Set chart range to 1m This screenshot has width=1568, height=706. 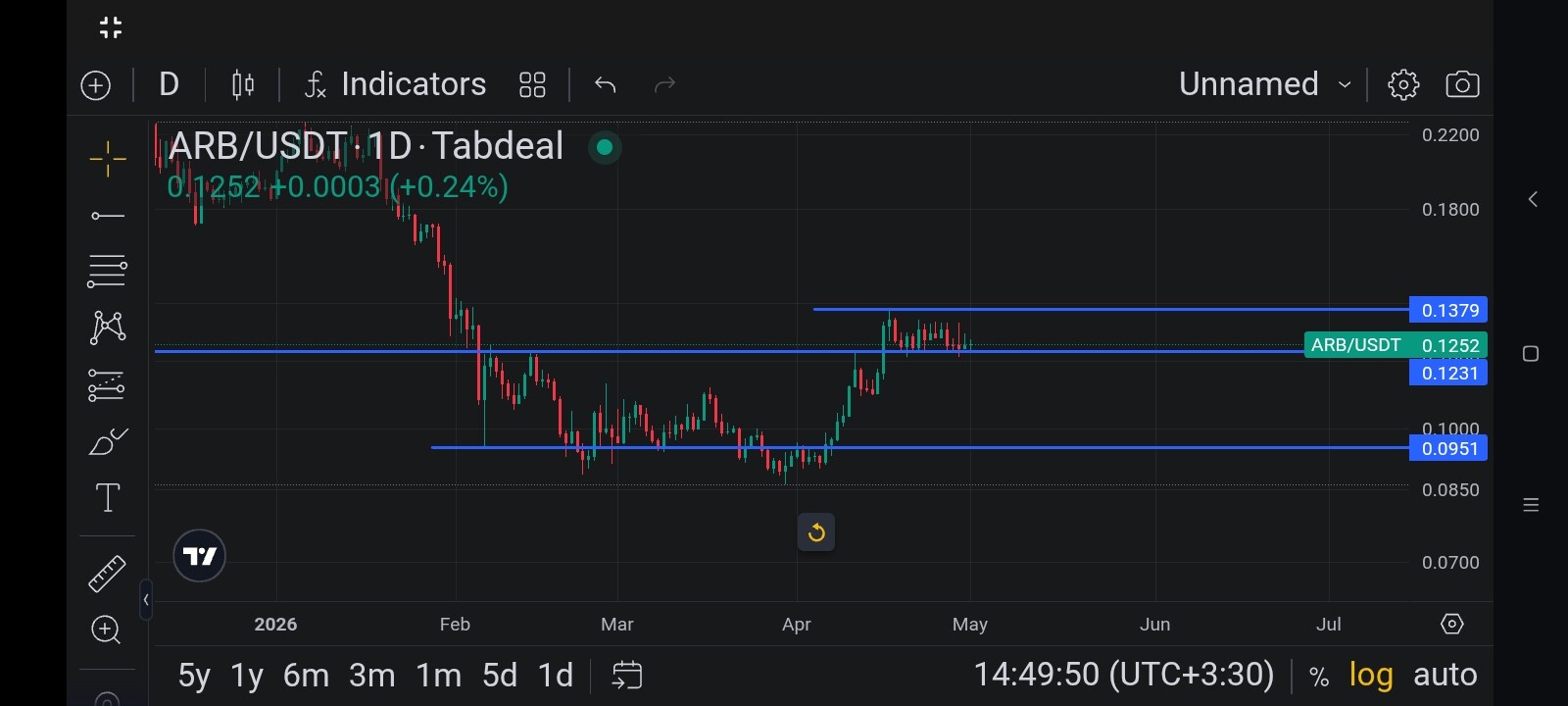(438, 676)
